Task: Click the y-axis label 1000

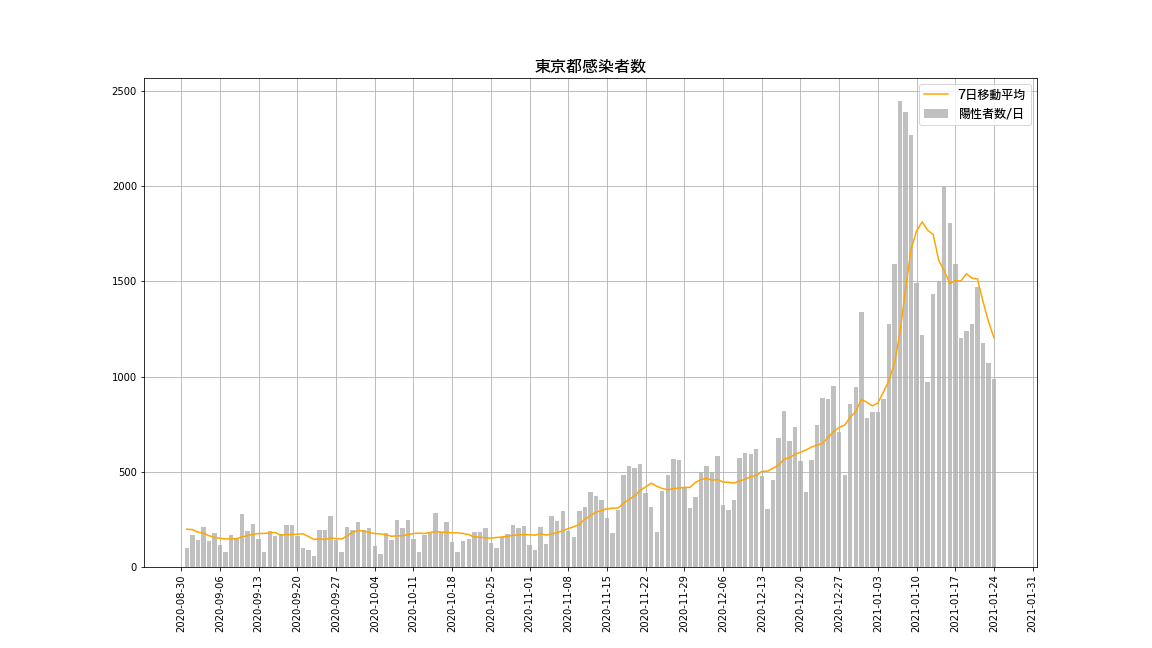Action: point(124,377)
